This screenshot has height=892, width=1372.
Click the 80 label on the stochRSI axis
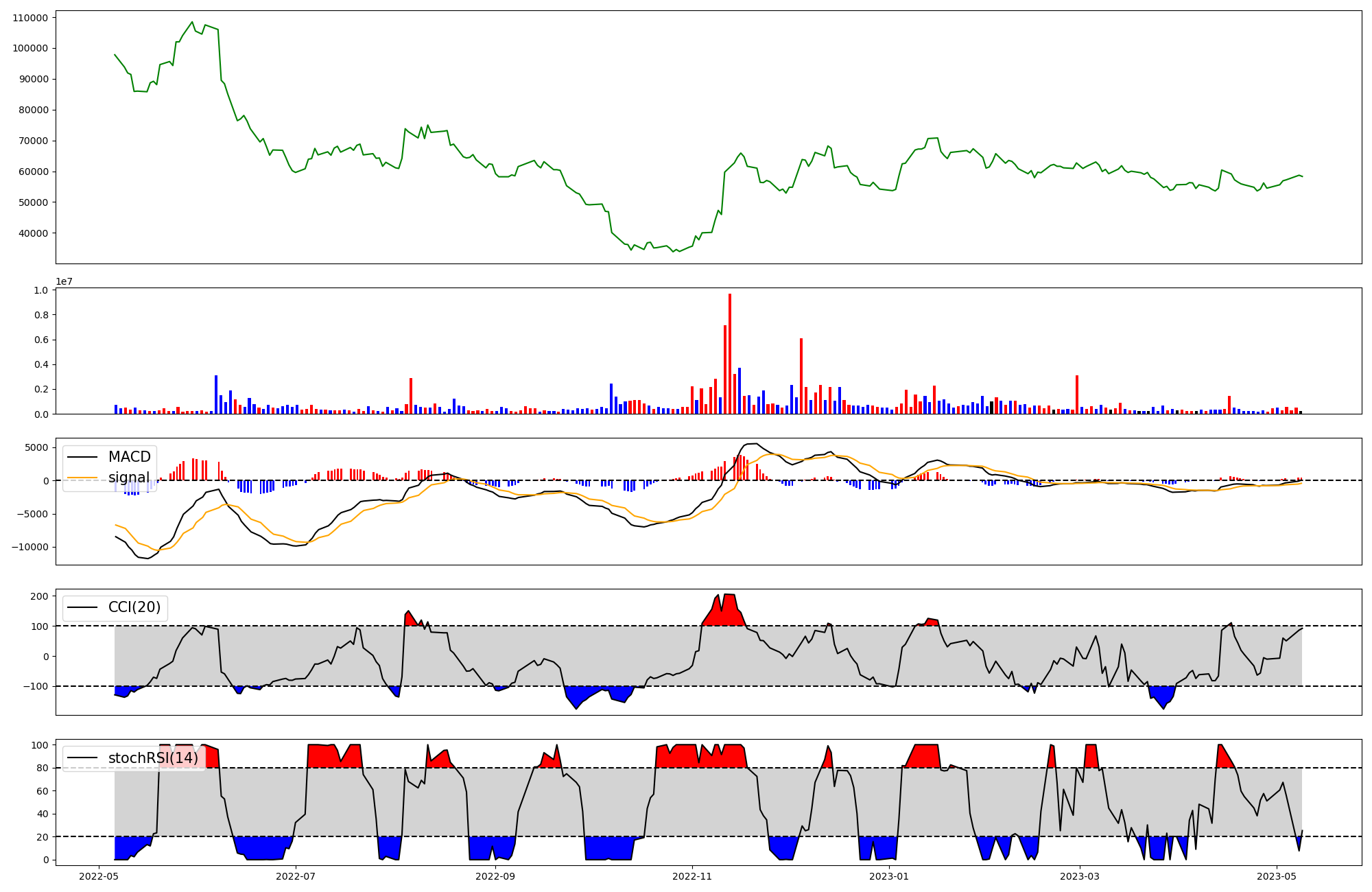tap(43, 768)
